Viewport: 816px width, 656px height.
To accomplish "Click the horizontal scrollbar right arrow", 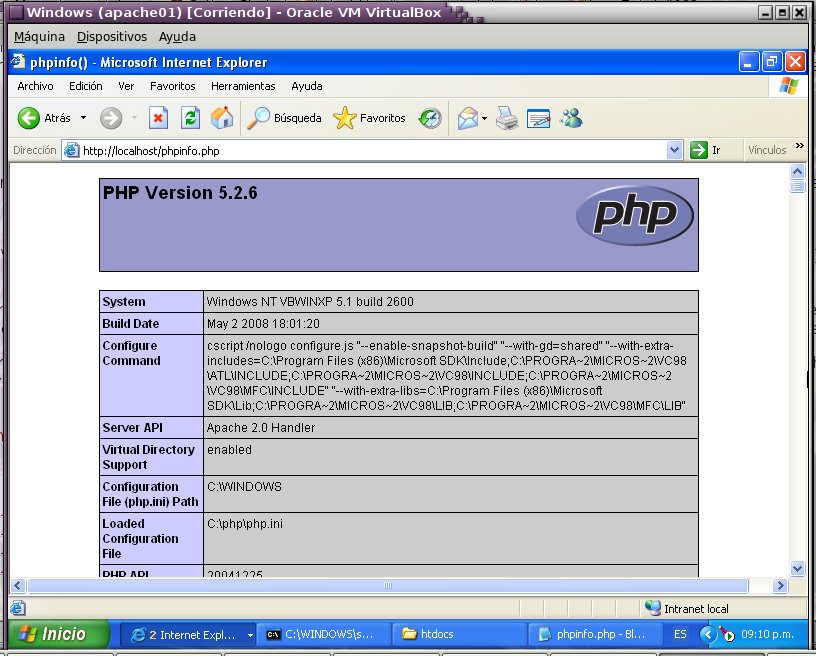I will (780, 586).
